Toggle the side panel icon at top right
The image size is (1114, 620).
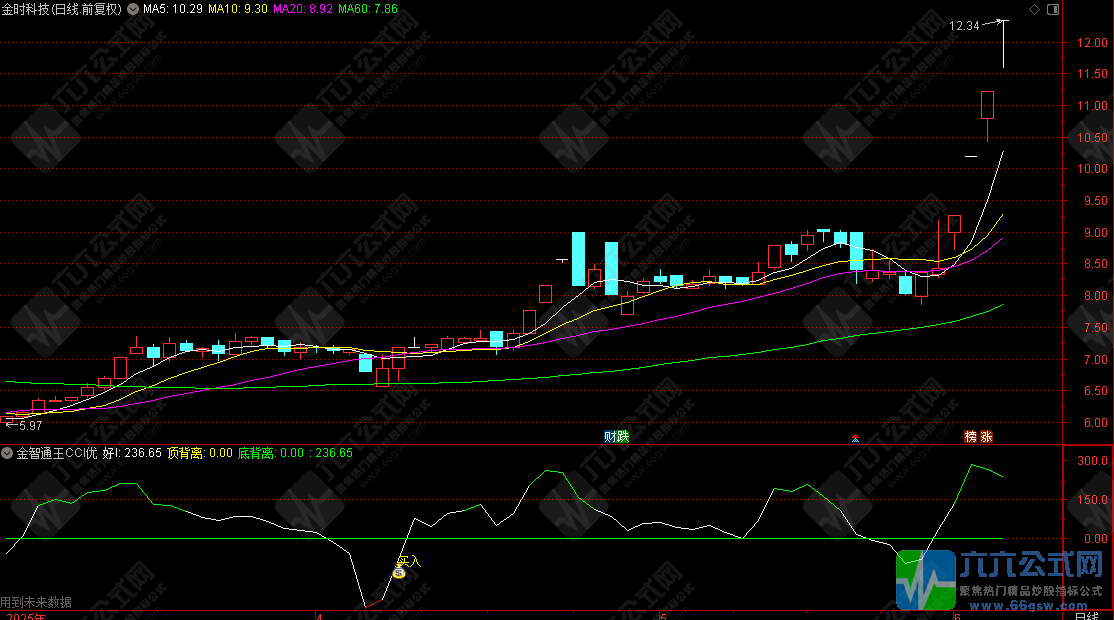pos(1051,9)
